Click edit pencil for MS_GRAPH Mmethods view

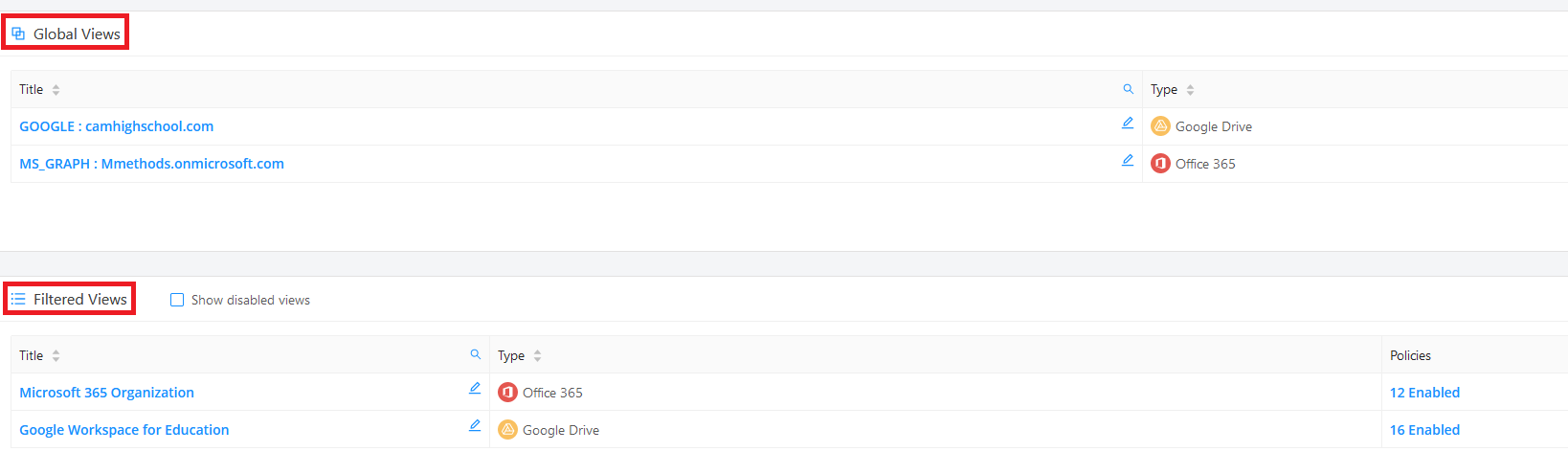(1128, 160)
